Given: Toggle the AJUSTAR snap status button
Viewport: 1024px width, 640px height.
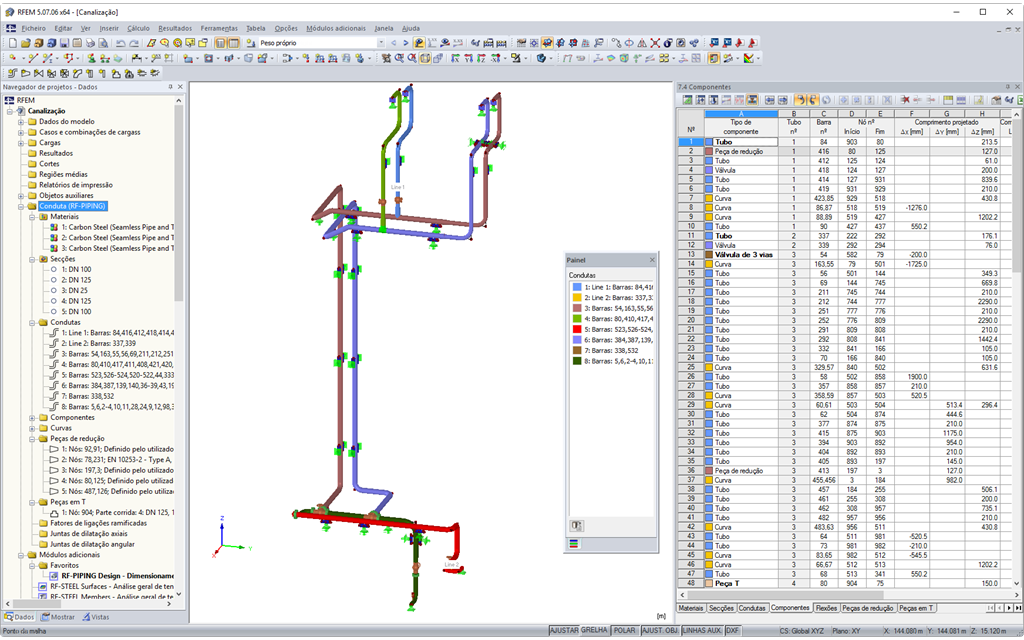Looking at the screenshot, I should point(564,631).
